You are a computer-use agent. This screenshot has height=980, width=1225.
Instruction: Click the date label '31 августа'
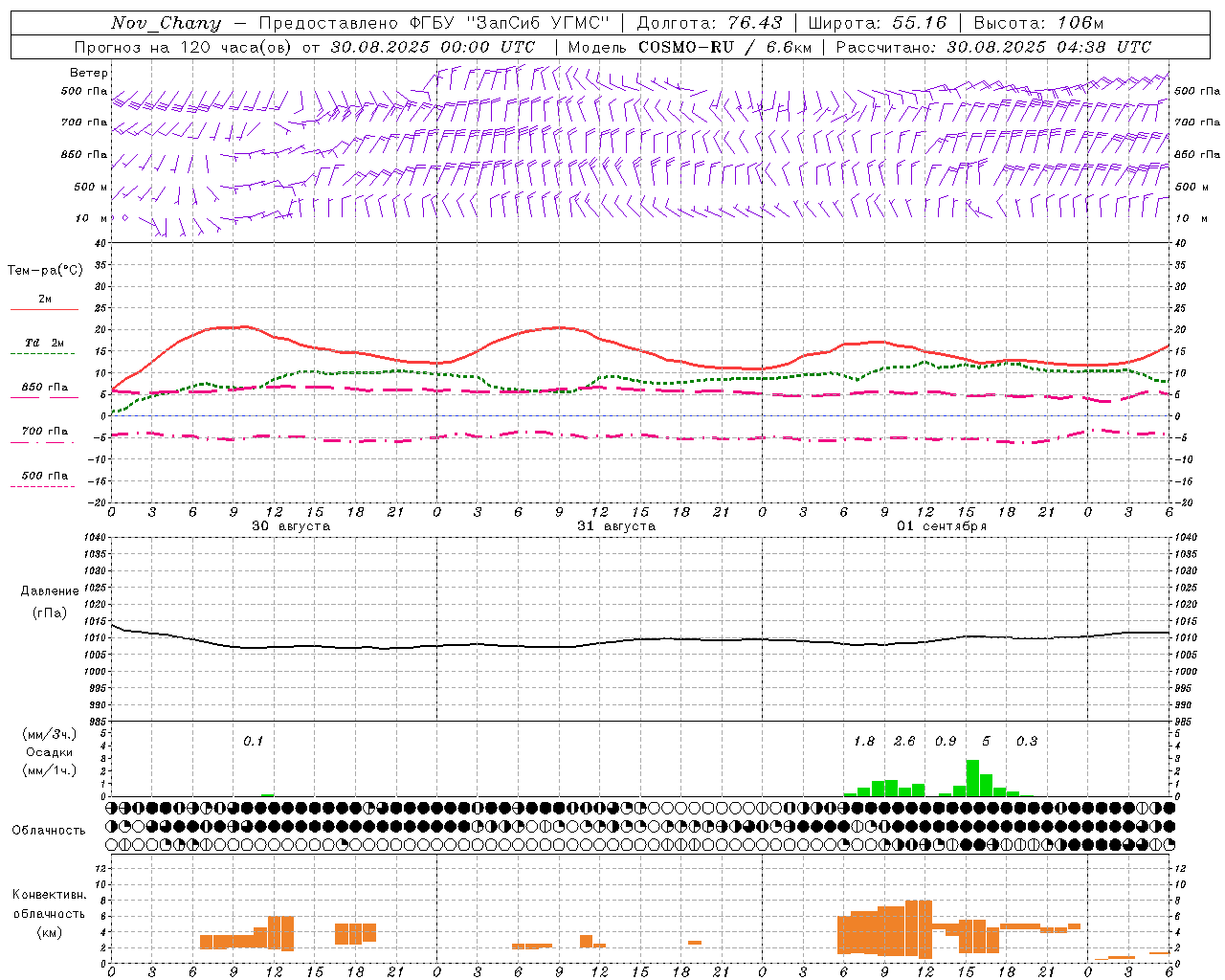coord(616,526)
